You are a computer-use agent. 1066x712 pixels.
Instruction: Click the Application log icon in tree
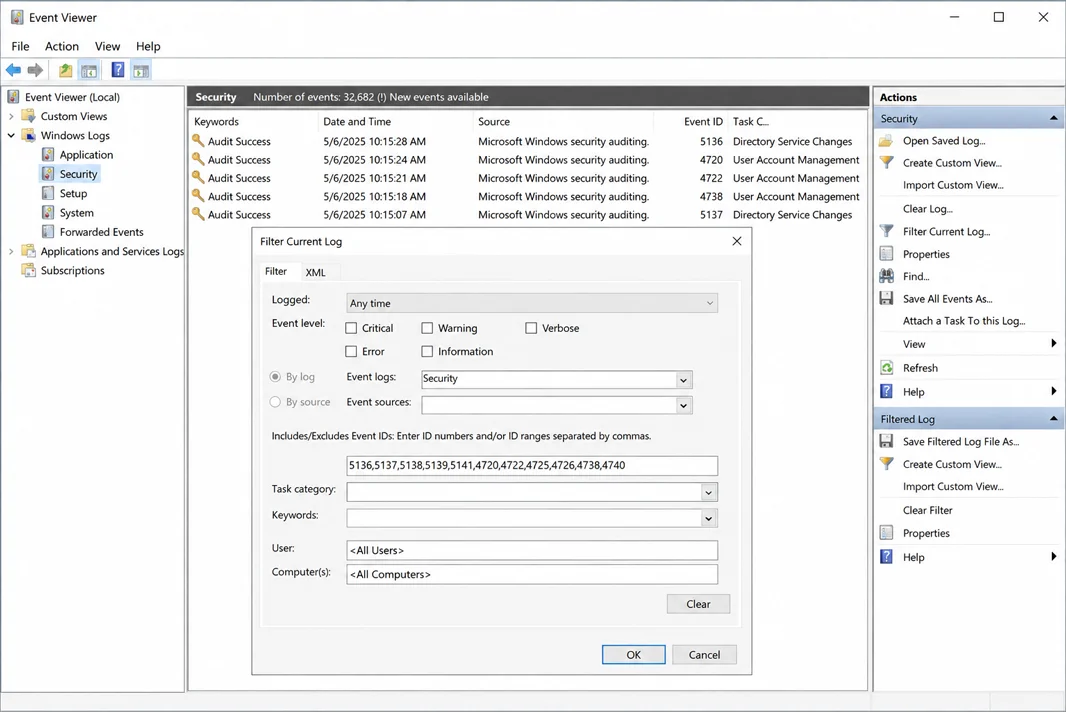point(48,154)
